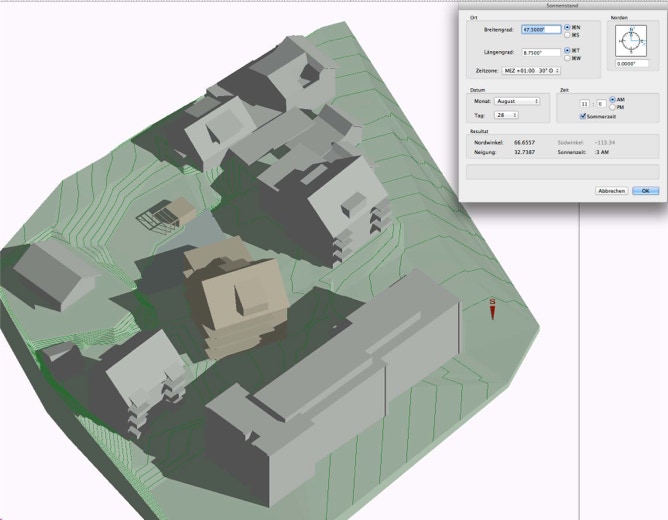Click the north angle 0.0000° field
Image resolution: width=668 pixels, height=520 pixels.
632,63
